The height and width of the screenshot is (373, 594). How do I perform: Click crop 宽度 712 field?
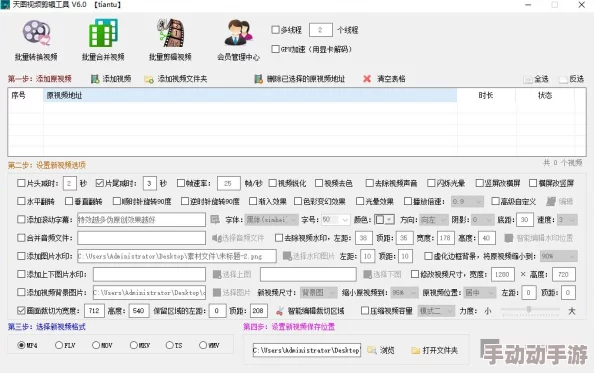coord(94,311)
